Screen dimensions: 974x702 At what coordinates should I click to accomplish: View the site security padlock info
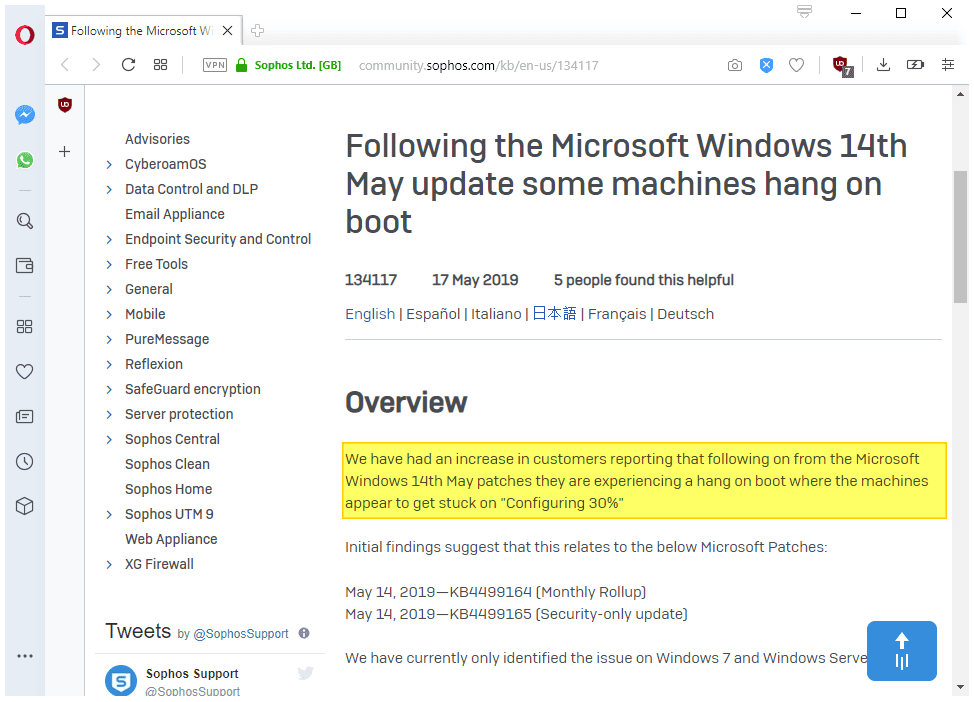click(x=242, y=65)
